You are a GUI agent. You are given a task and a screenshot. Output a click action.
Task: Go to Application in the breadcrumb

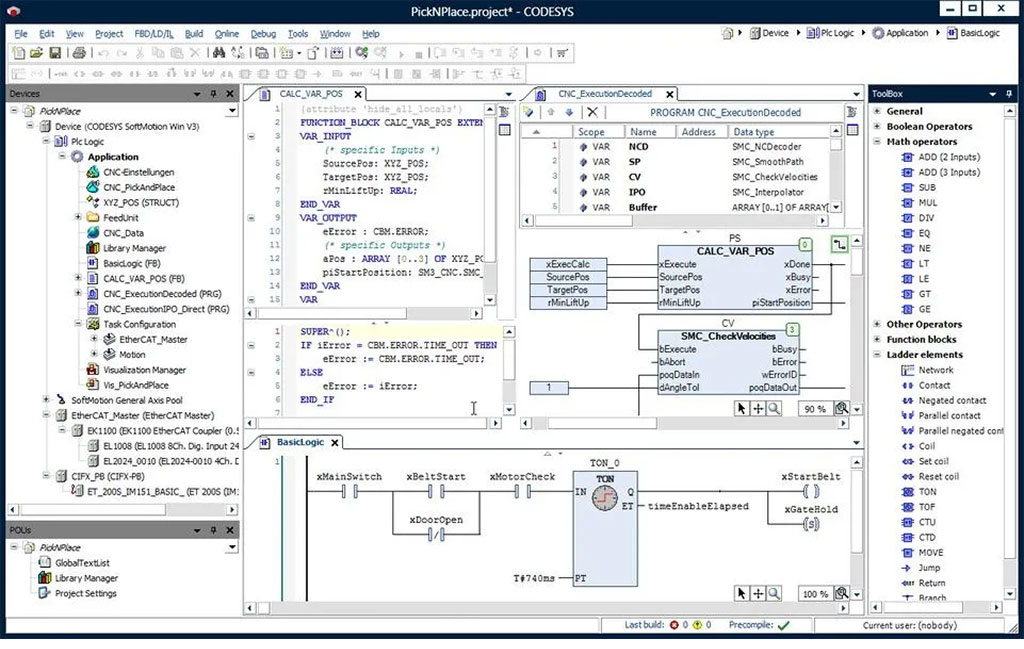coord(901,33)
